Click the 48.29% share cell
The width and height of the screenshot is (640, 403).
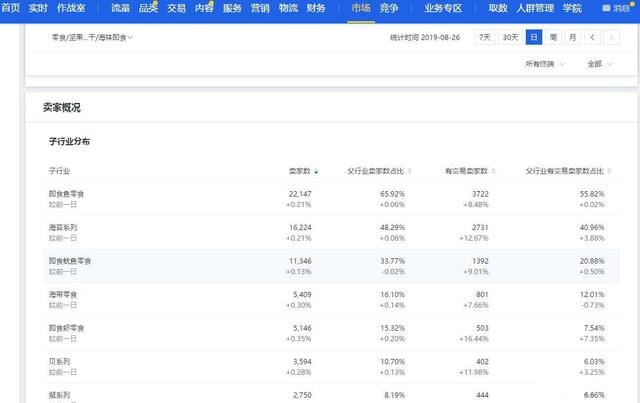pyautogui.click(x=392, y=227)
